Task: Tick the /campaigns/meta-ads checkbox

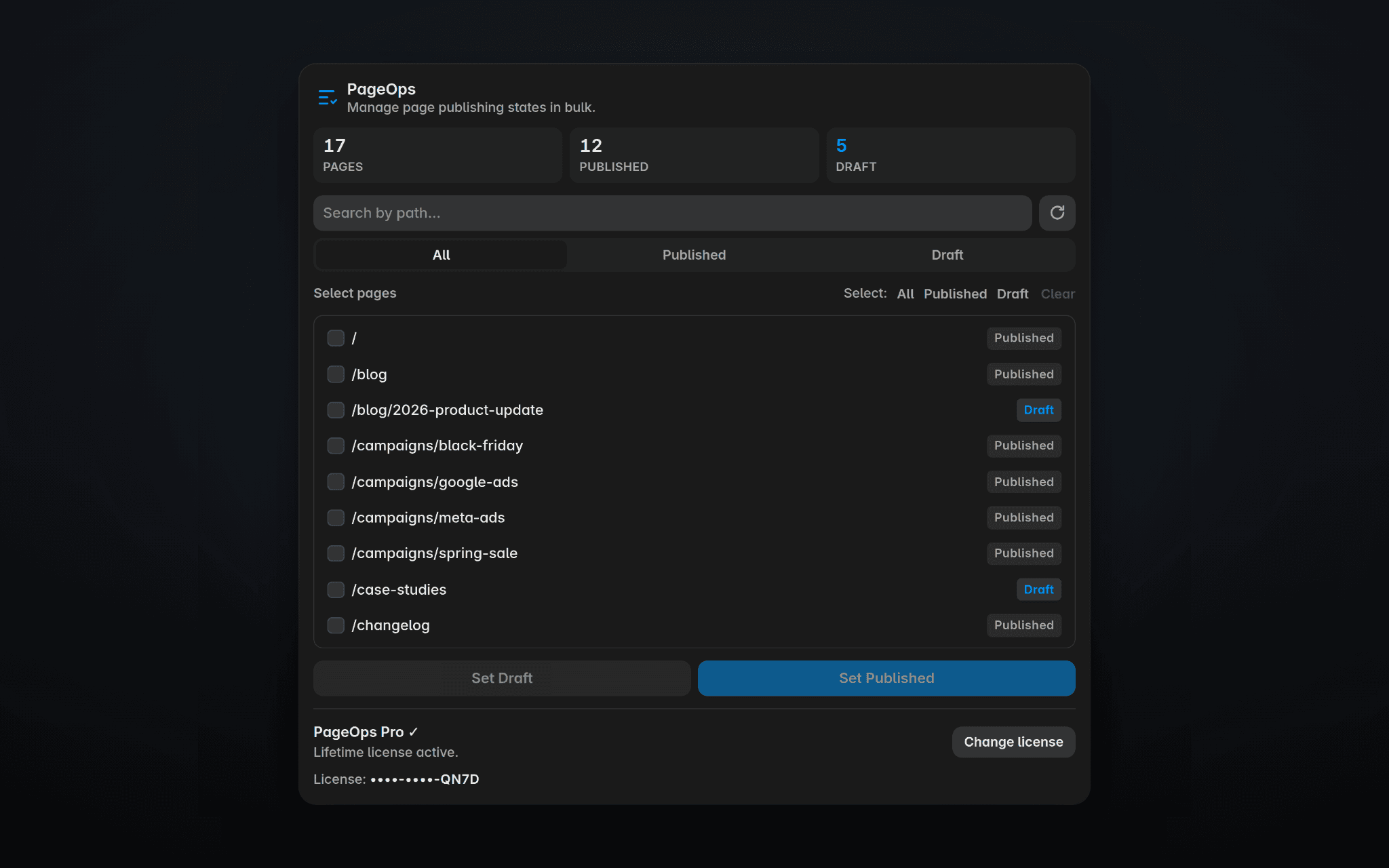Action: click(x=336, y=517)
